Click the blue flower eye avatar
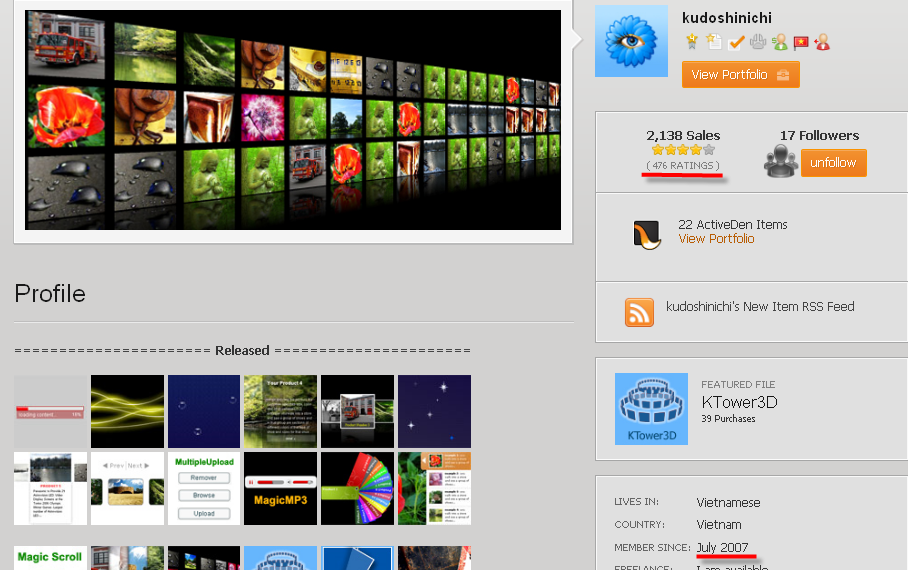908x570 pixels. pos(631,41)
